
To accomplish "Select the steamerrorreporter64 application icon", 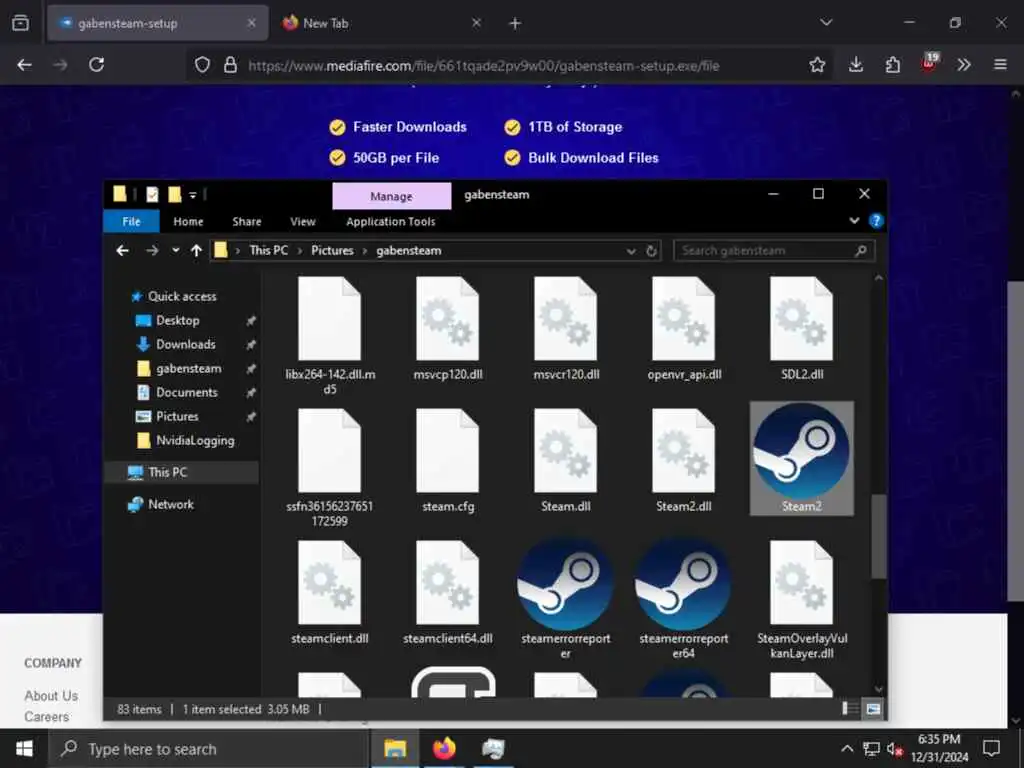I will [683, 599].
